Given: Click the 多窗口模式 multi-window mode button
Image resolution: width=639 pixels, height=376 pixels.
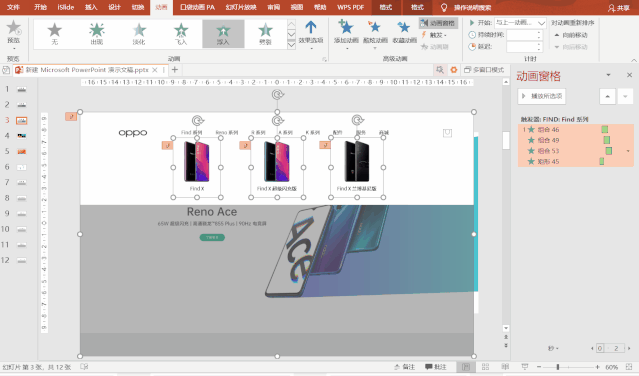Looking at the screenshot, I should [x=485, y=70].
